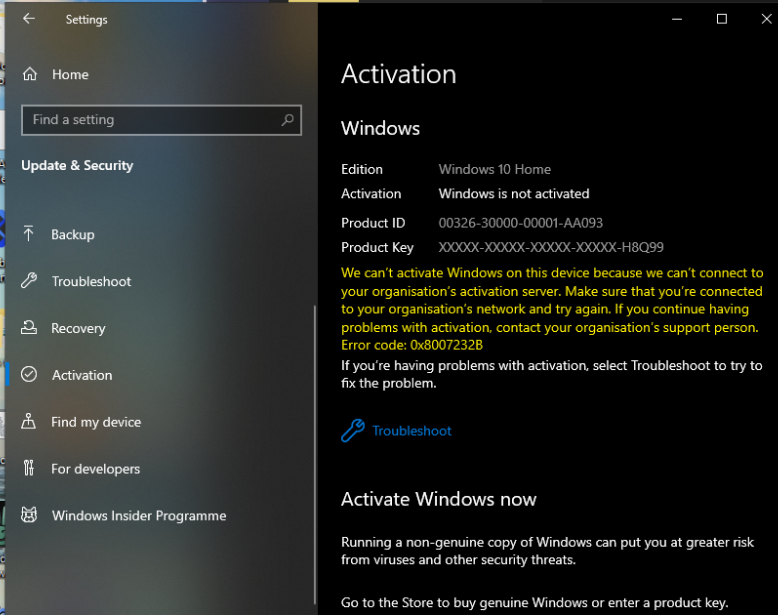Screen dimensions: 778x615
Task: Click the Activate Windows now heading
Action: tap(439, 499)
